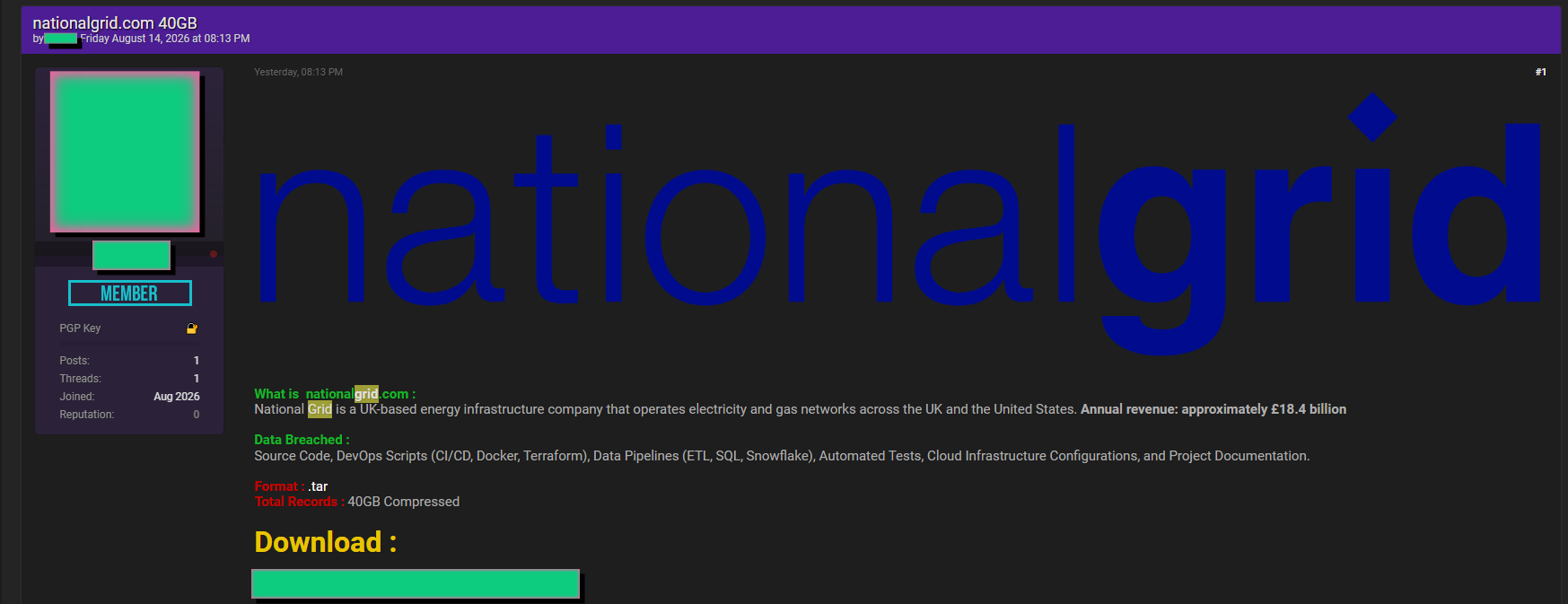The height and width of the screenshot is (604, 1568).
Task: Click the 'Format :' label
Action: click(x=279, y=486)
